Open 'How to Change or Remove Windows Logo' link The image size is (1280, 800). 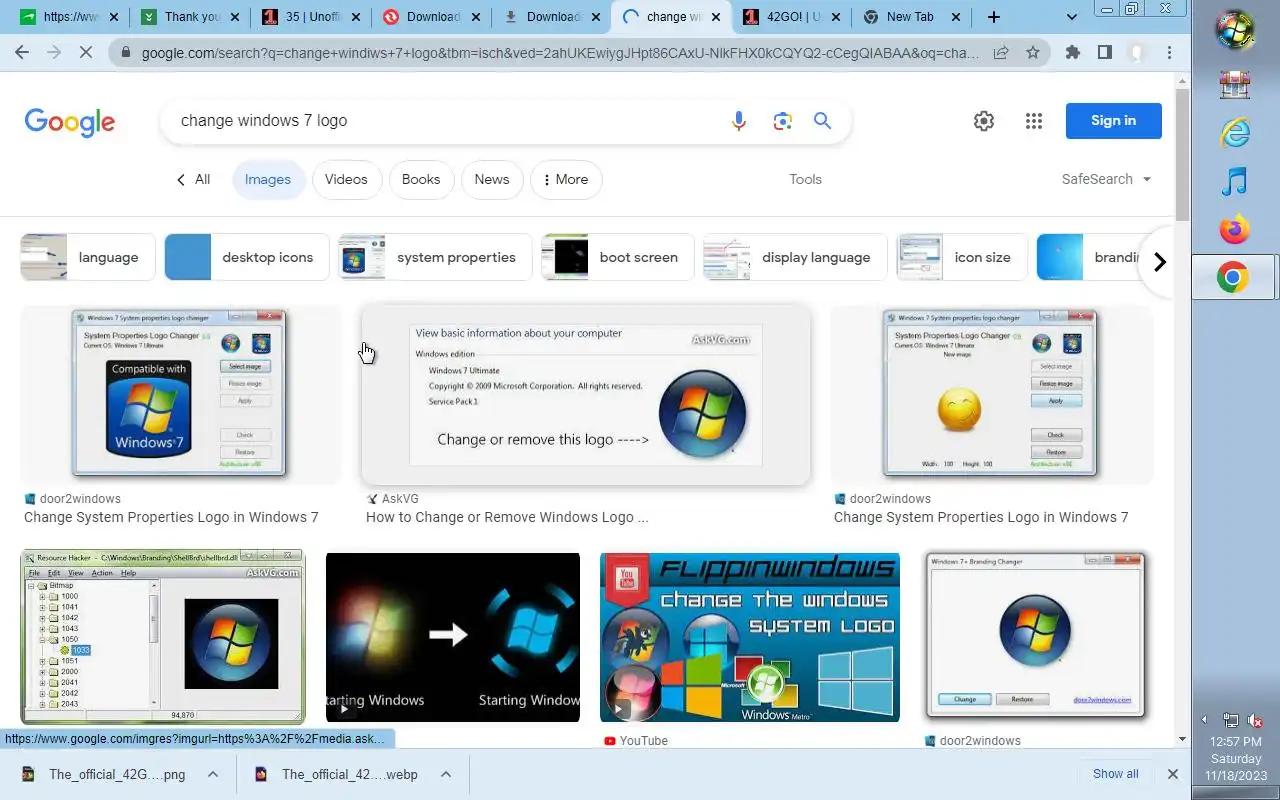click(x=507, y=517)
